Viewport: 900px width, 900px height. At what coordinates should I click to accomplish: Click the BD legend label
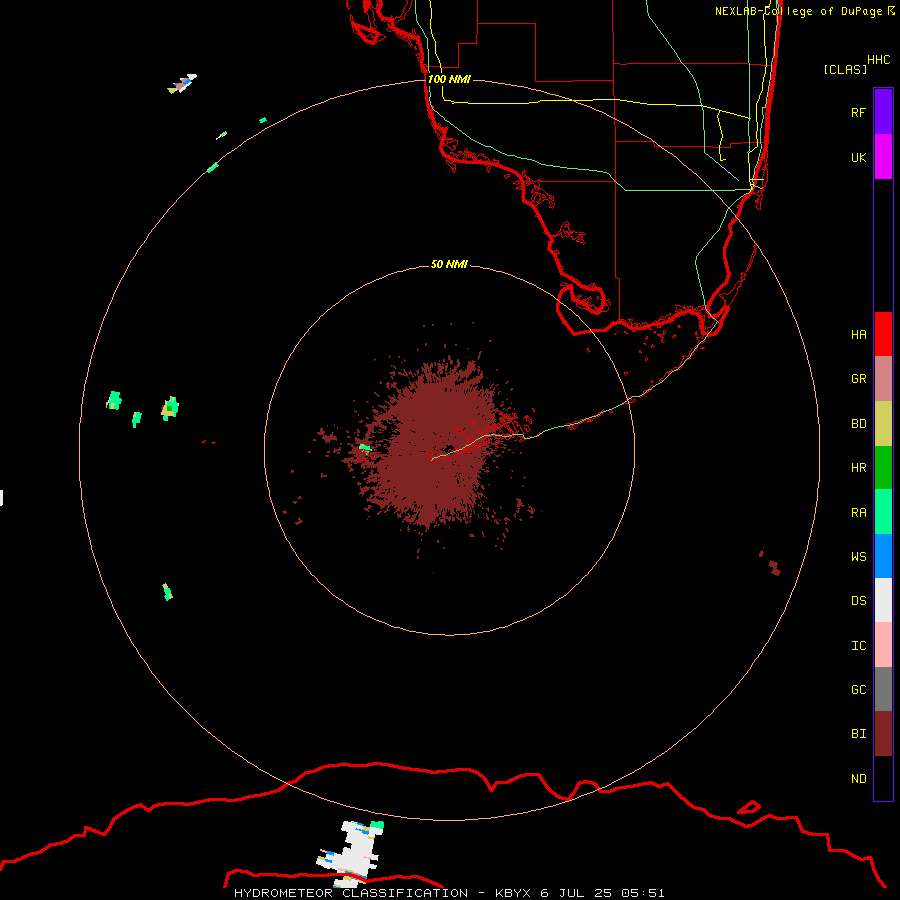(858, 424)
